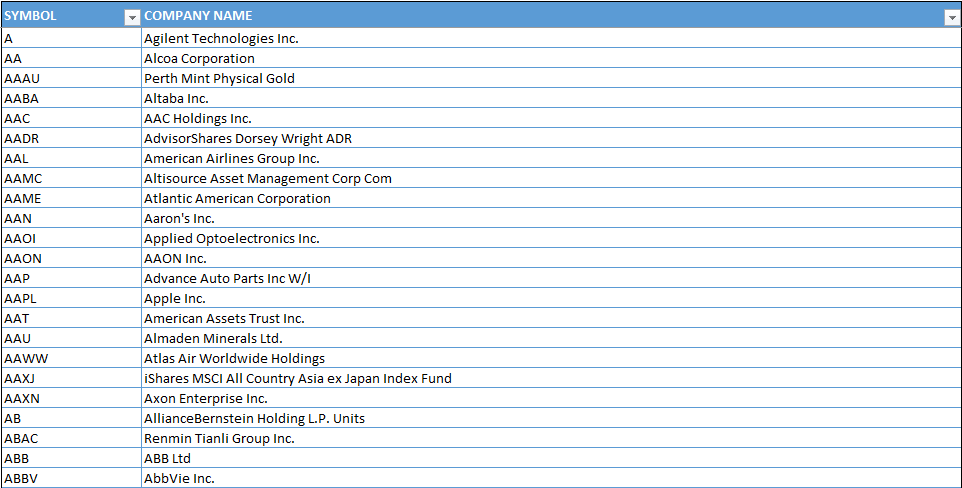Select the symbol cell 'AAON'
The image size is (962, 488).
pyautogui.click(x=71, y=258)
